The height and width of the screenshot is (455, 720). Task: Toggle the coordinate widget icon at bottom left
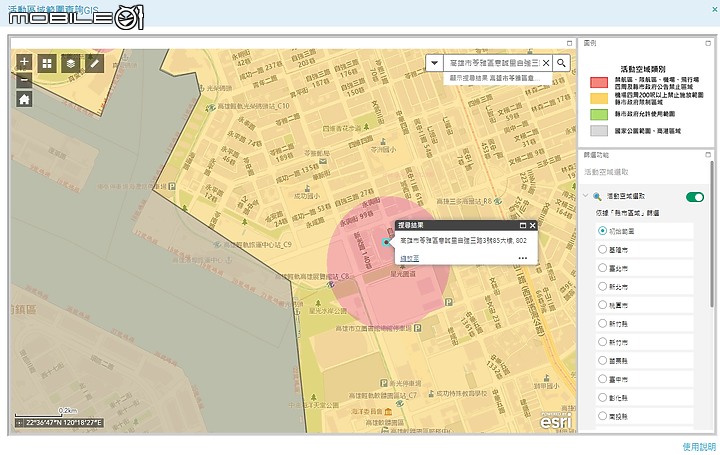coord(19,422)
